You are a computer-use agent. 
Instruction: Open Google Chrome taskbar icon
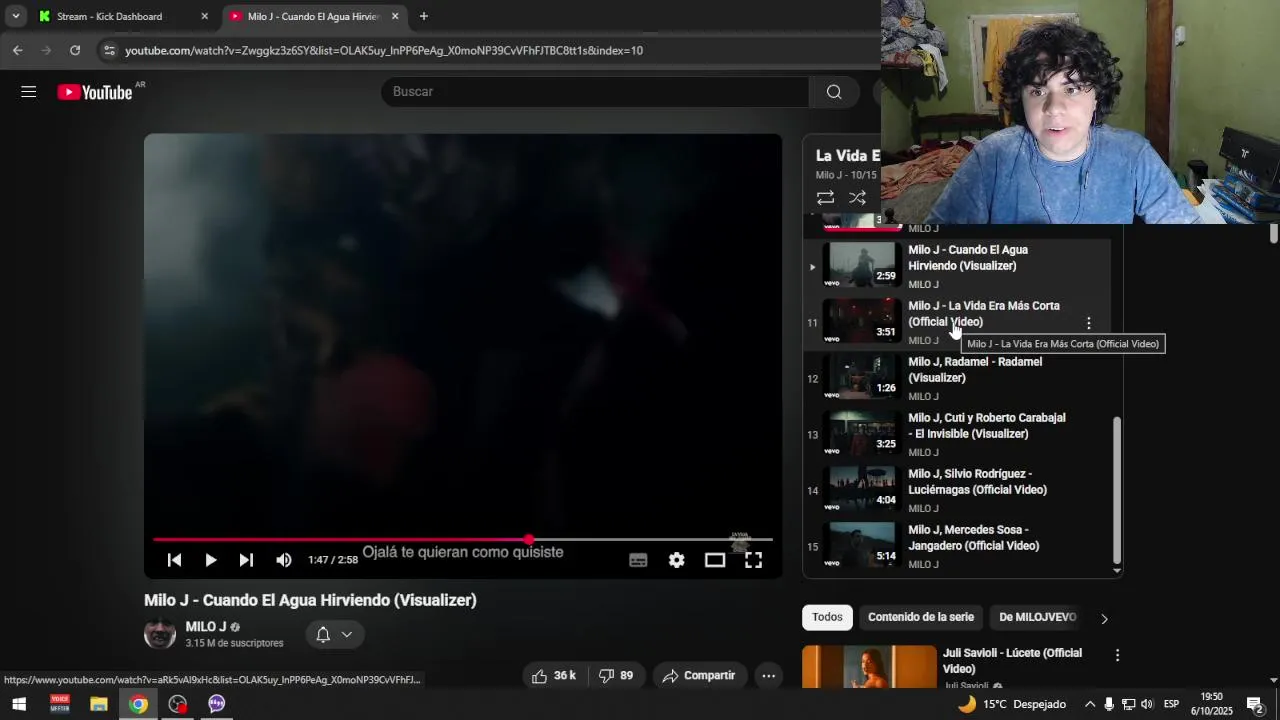[138, 704]
